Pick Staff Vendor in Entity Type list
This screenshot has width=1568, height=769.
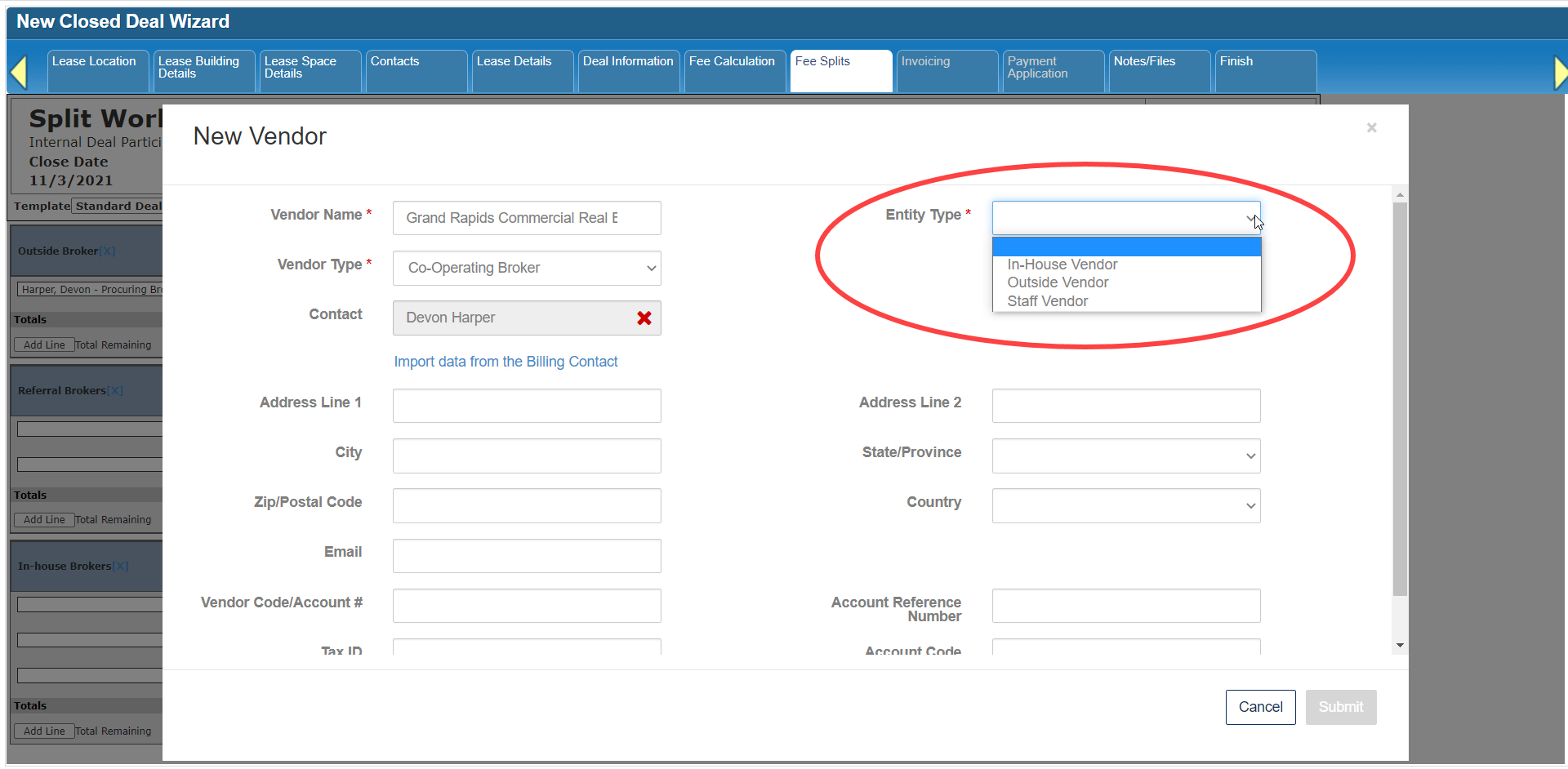[x=1047, y=301]
